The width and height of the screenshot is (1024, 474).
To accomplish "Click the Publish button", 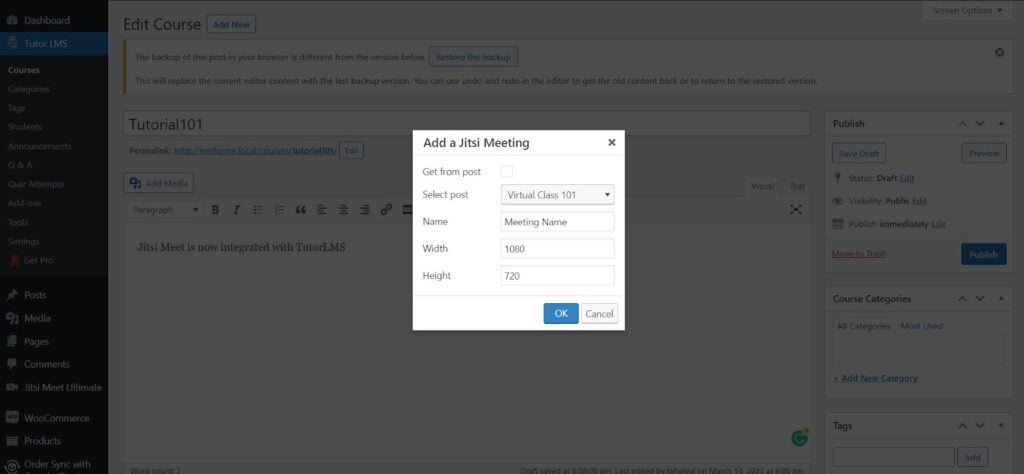I will click(x=983, y=254).
